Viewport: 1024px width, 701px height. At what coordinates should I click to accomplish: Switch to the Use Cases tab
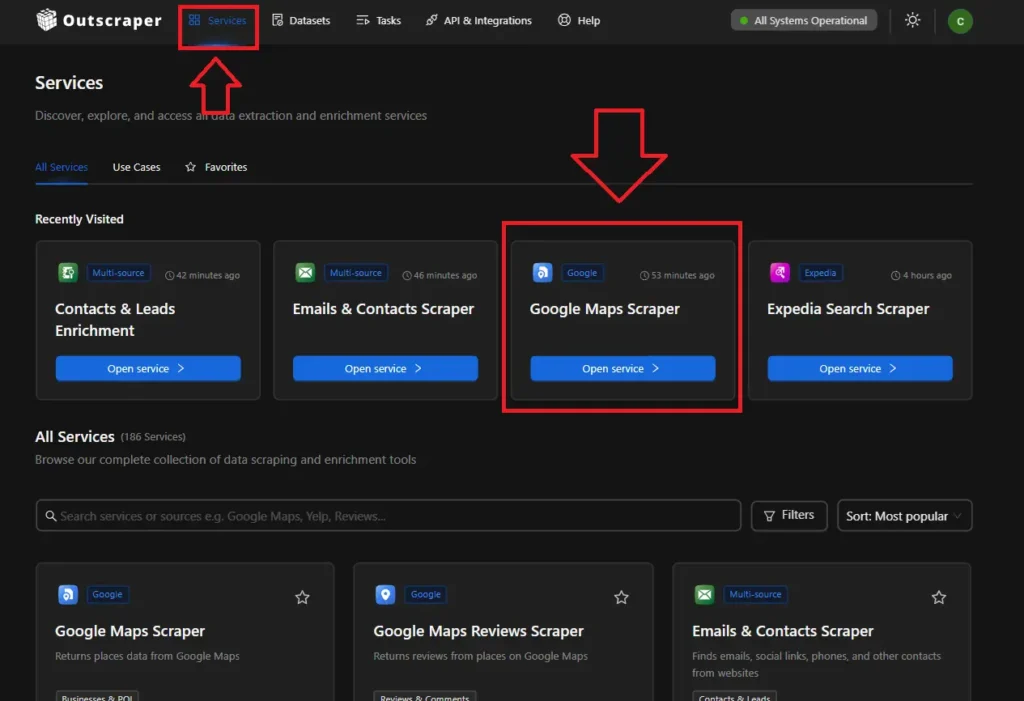coord(136,167)
